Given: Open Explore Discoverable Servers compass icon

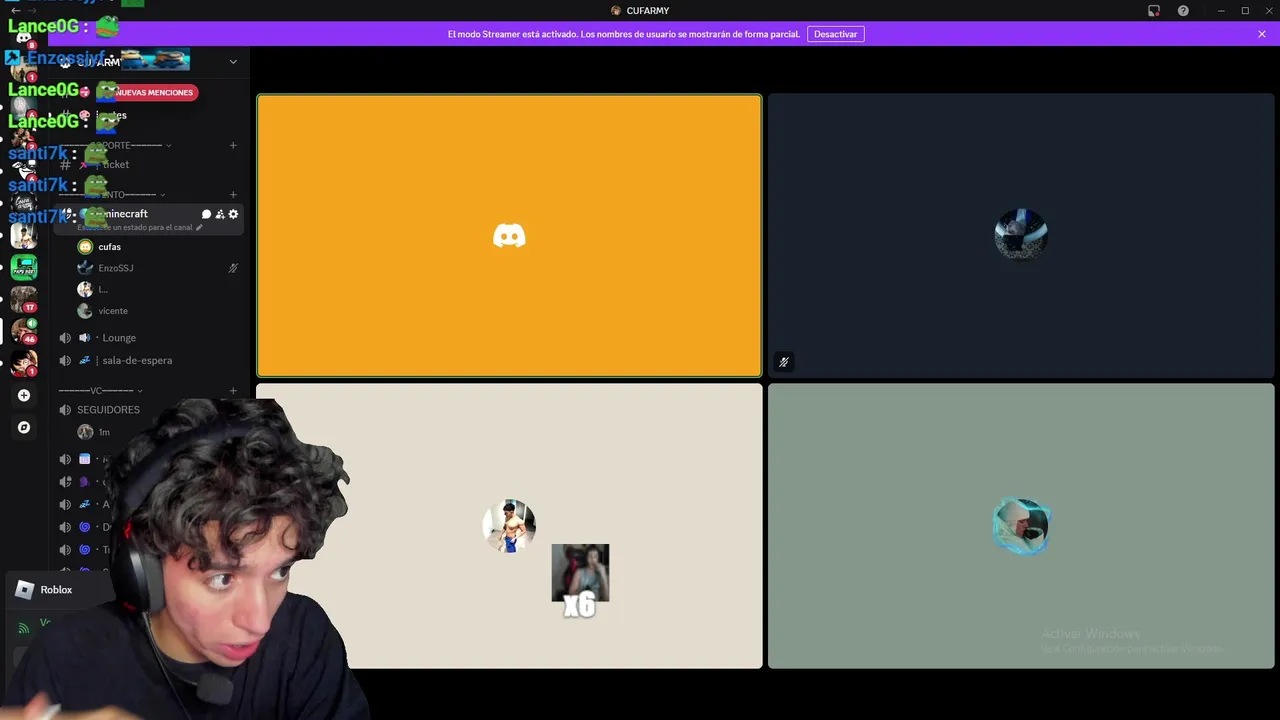Looking at the screenshot, I should (x=24, y=427).
